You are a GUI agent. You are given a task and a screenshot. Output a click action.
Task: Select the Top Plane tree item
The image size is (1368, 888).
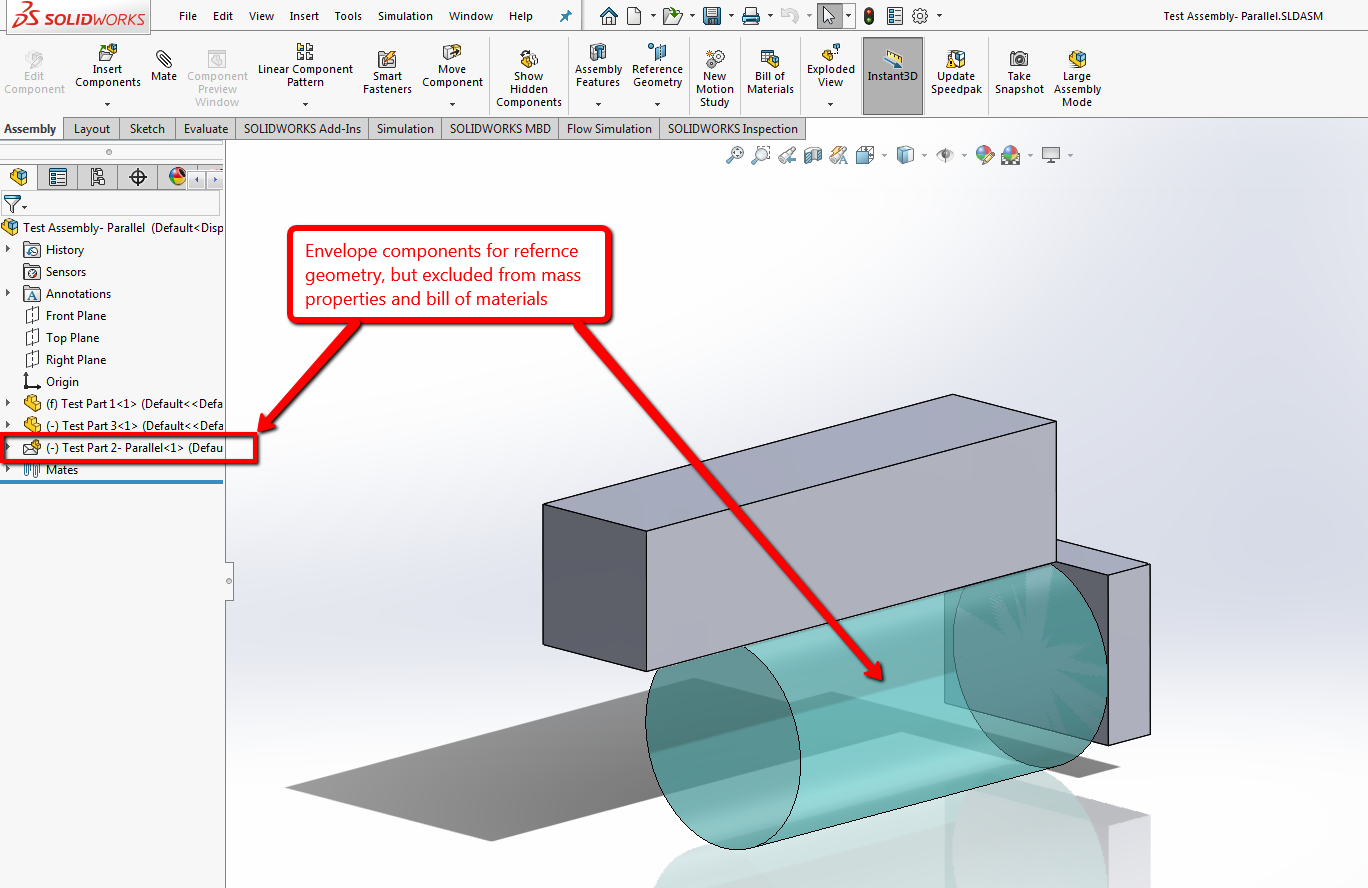coord(72,338)
